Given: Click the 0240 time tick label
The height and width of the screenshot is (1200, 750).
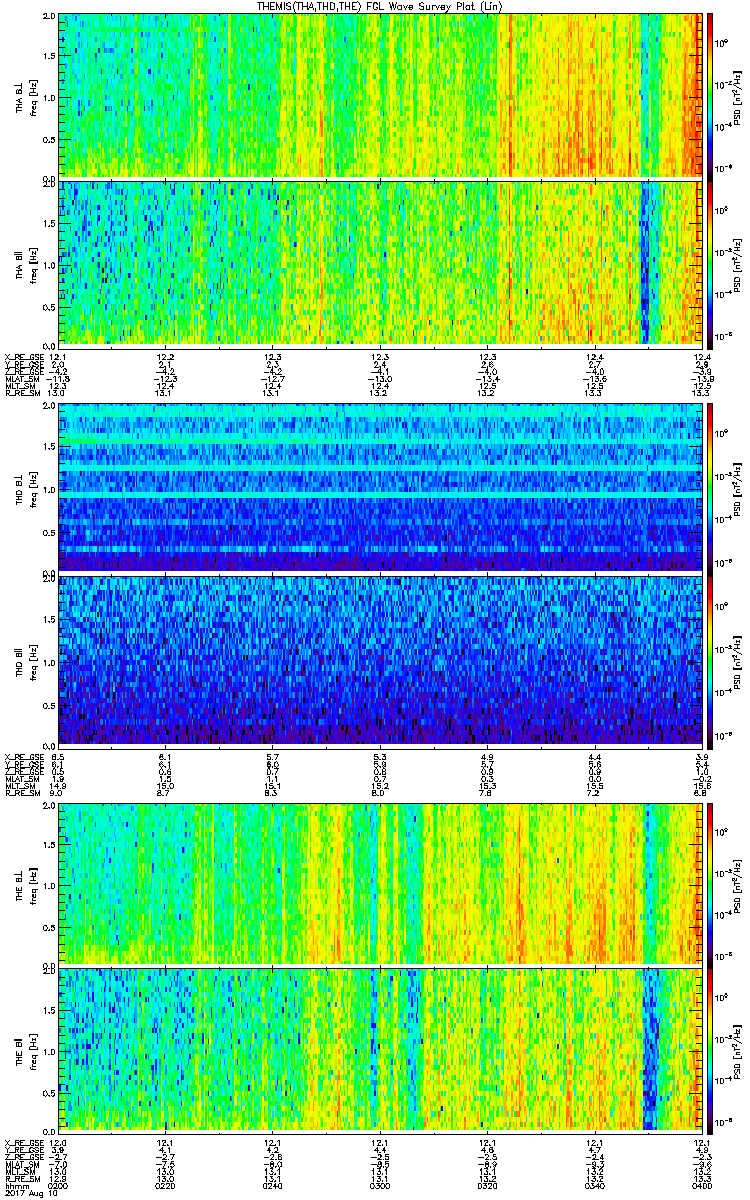Looking at the screenshot, I should (x=273, y=1185).
